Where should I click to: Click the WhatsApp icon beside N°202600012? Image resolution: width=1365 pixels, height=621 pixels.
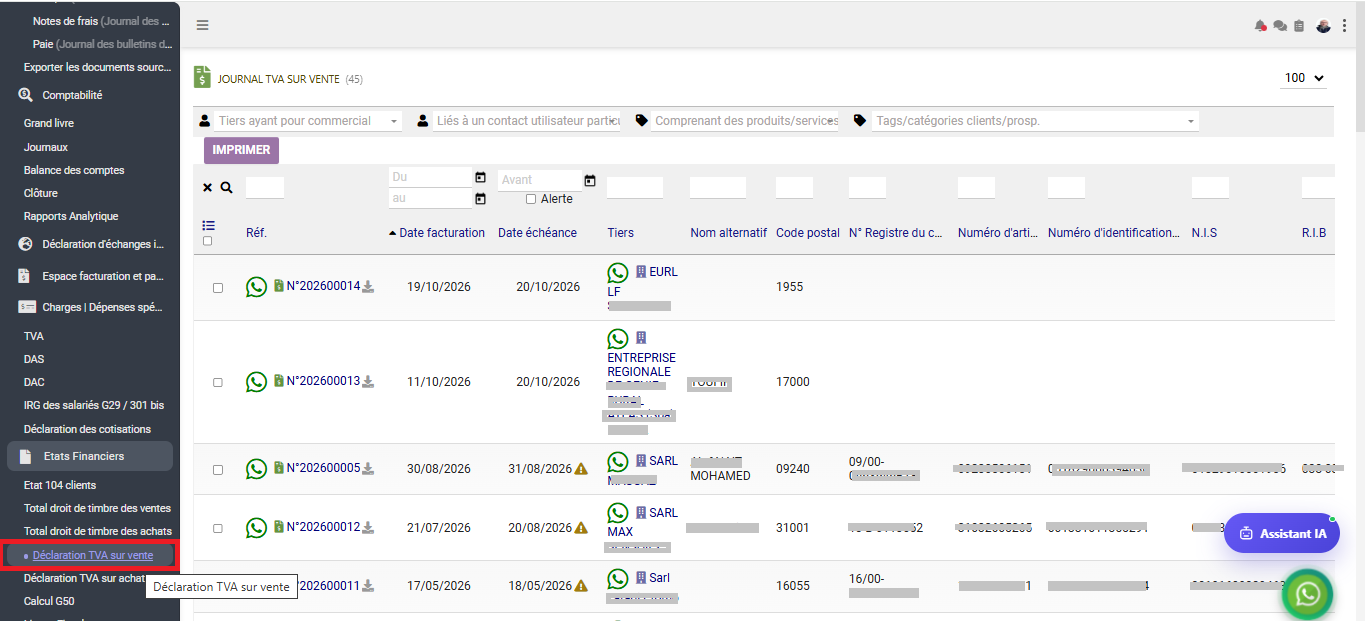tap(257, 528)
